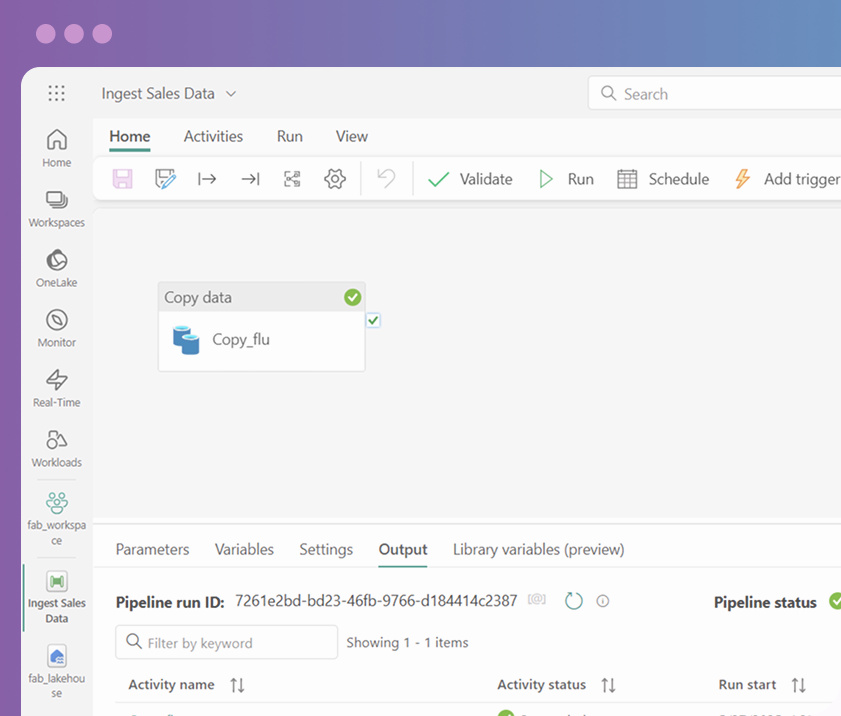The width and height of the screenshot is (841, 716).
Task: Sort by Activity name column
Action: (x=237, y=685)
